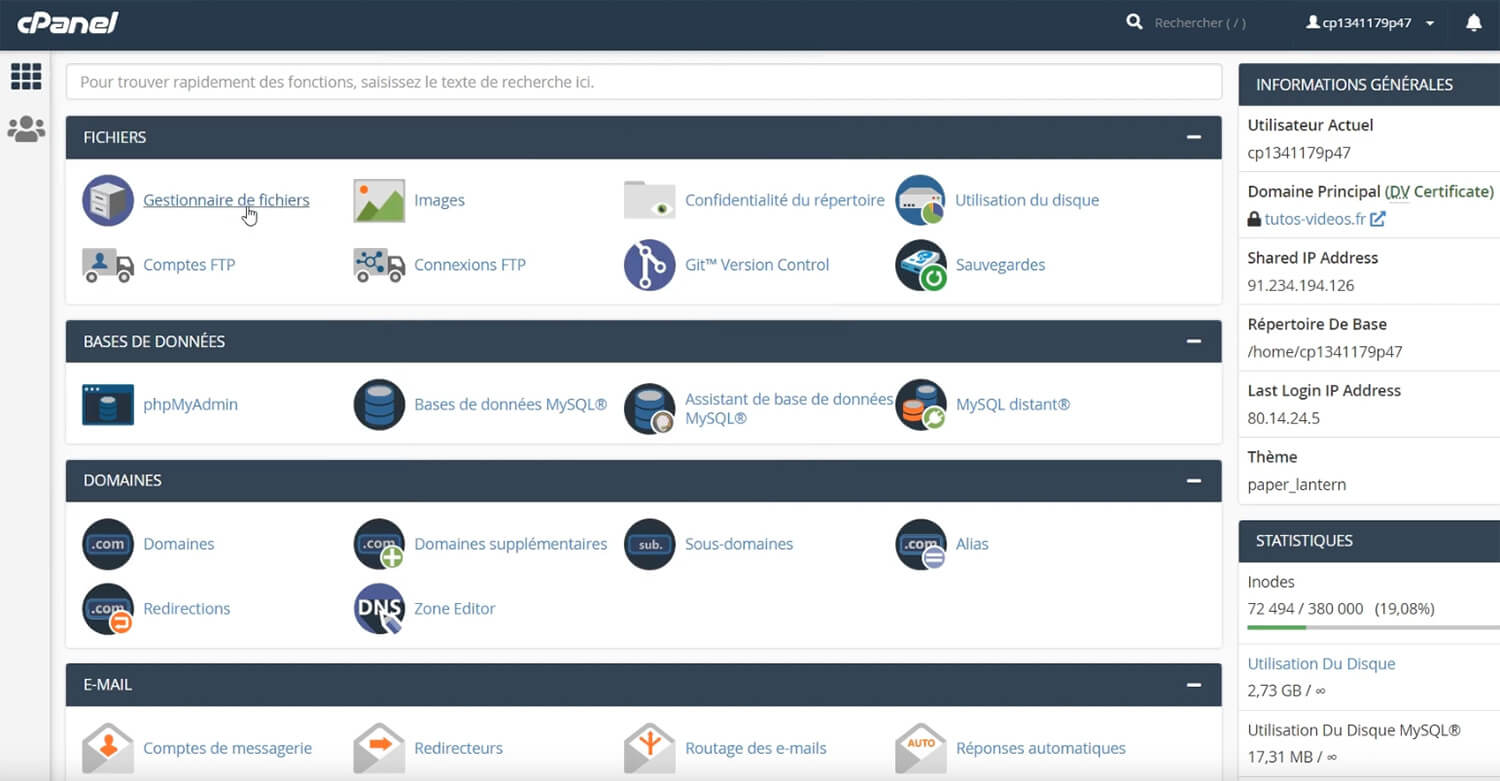Collapse the FICHIERS section
Screen dimensions: 1500x781
click(x=1193, y=137)
